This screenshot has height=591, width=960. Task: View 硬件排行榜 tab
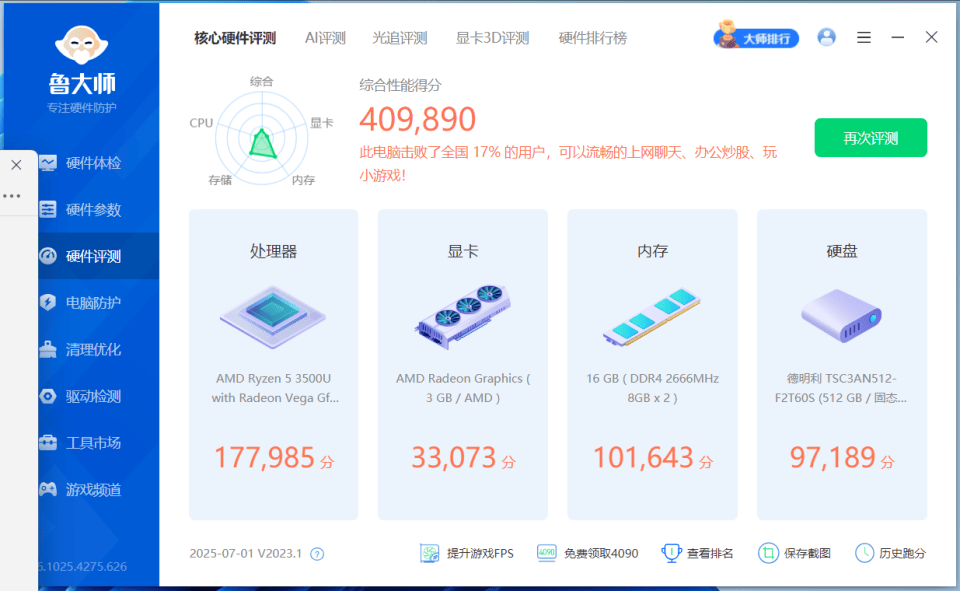[x=593, y=38]
